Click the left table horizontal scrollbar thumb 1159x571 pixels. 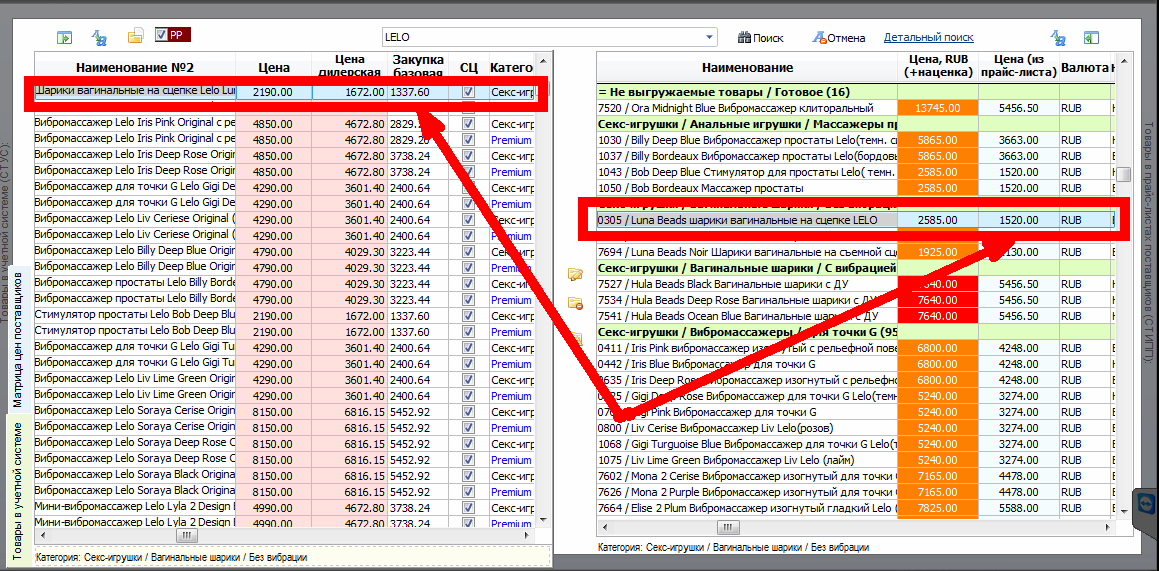pos(186,536)
